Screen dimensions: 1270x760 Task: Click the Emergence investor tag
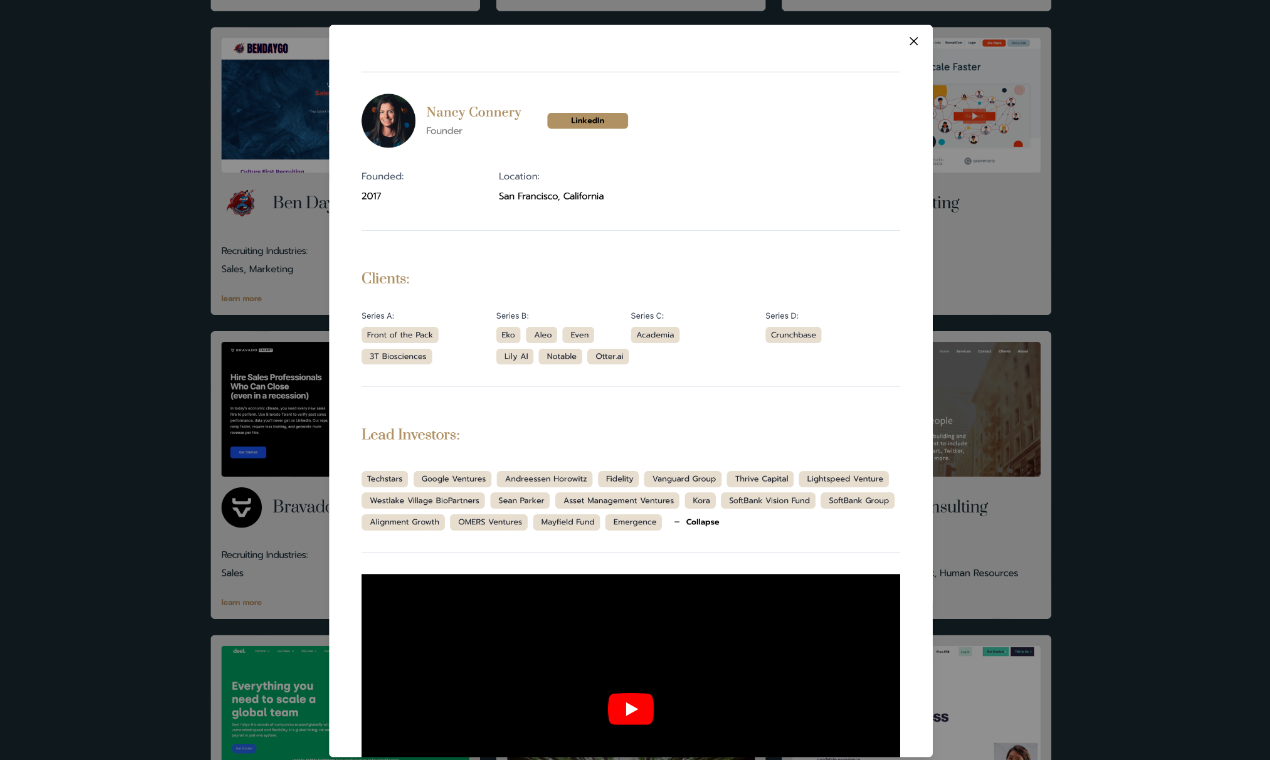(634, 522)
